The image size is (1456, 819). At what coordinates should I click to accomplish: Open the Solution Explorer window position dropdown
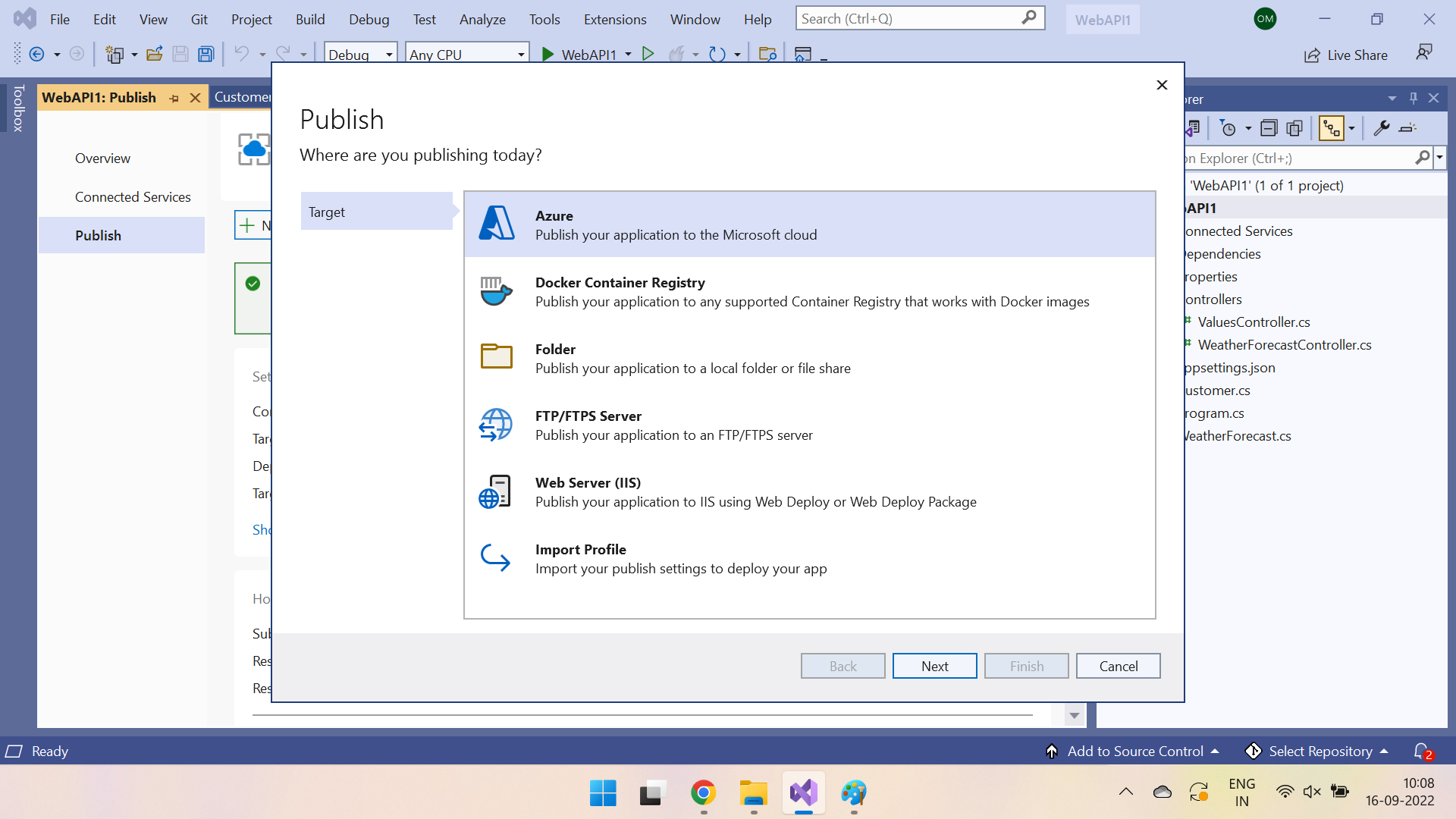[x=1392, y=99]
